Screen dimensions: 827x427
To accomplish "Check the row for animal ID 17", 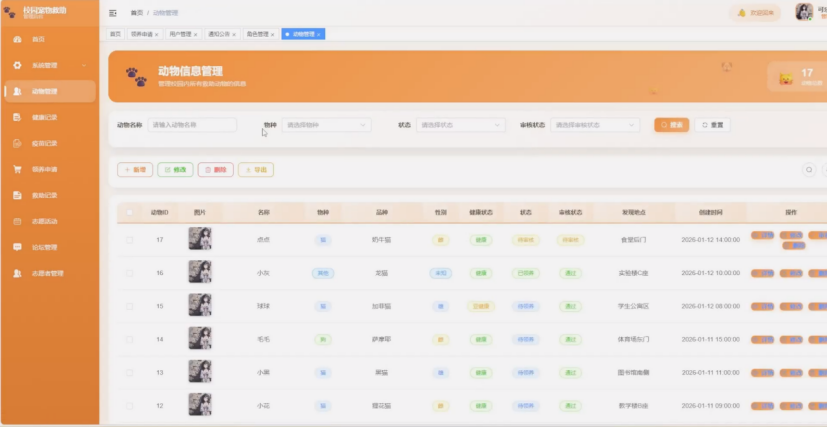I will click(x=129, y=240).
